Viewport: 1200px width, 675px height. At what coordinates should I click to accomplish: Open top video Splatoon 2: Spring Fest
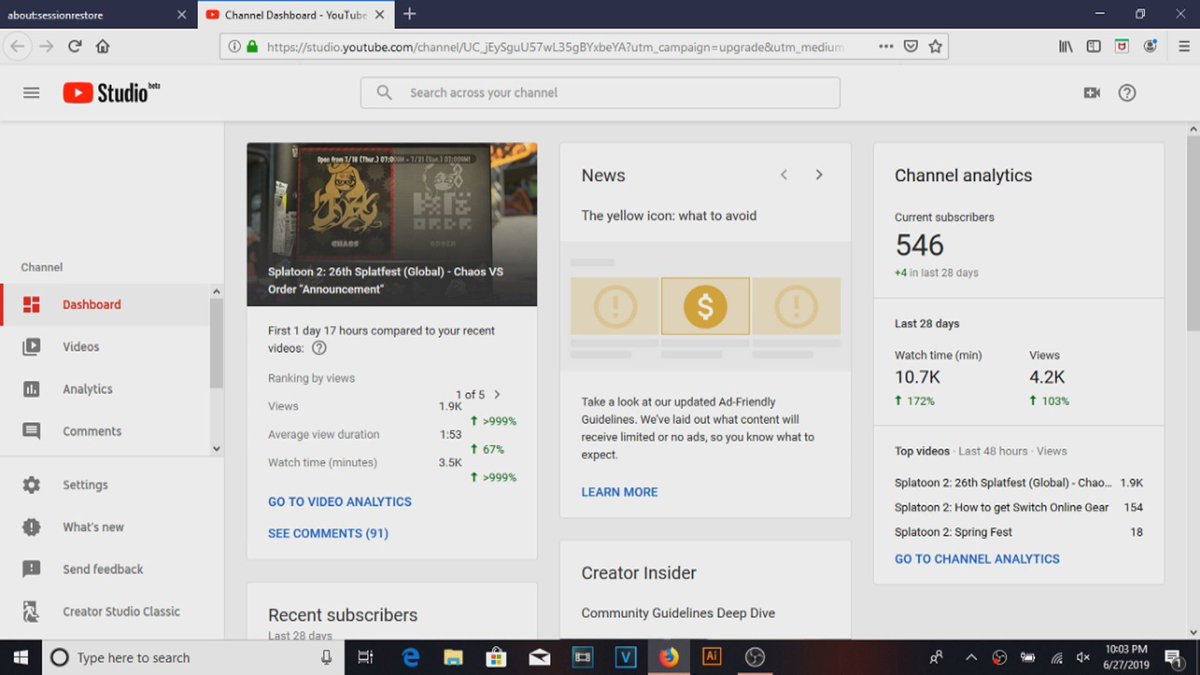pos(953,532)
